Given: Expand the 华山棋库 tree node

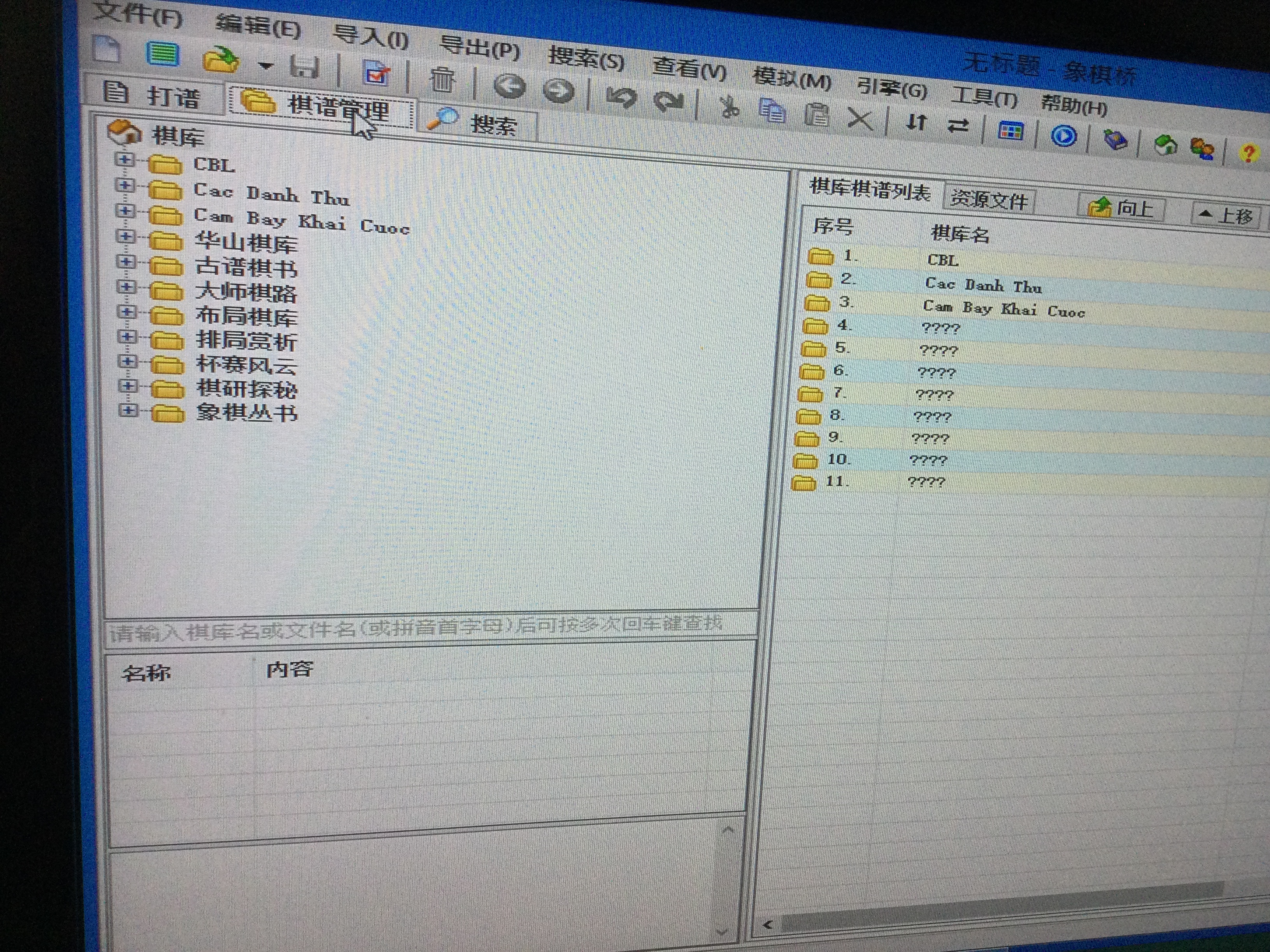Looking at the screenshot, I should pyautogui.click(x=126, y=236).
